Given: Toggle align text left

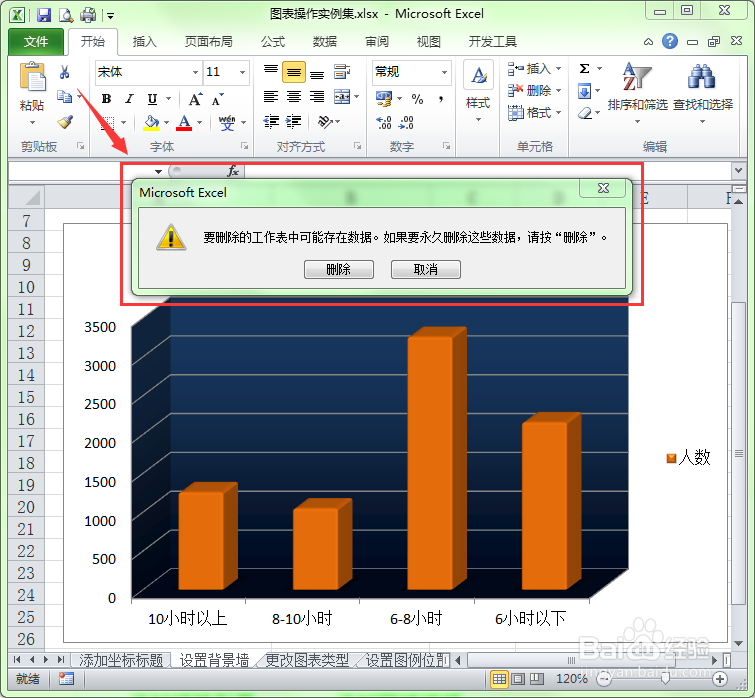Looking at the screenshot, I should [271, 97].
